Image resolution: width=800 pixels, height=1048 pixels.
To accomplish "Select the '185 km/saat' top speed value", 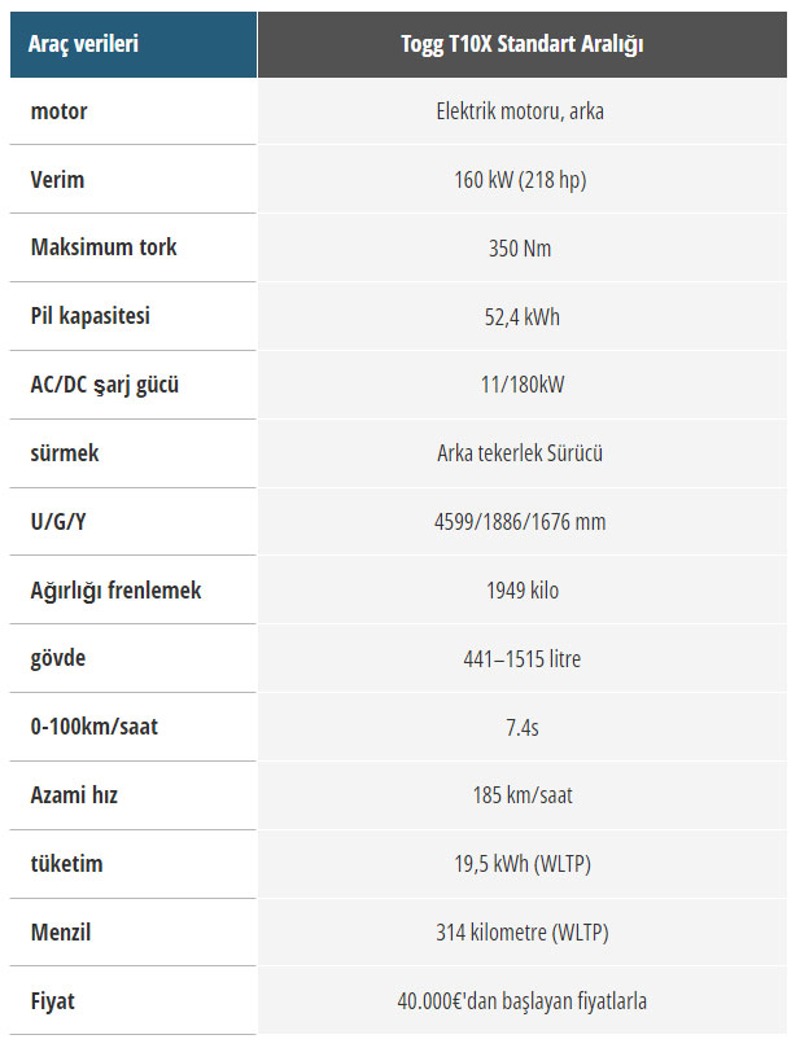I will (521, 796).
